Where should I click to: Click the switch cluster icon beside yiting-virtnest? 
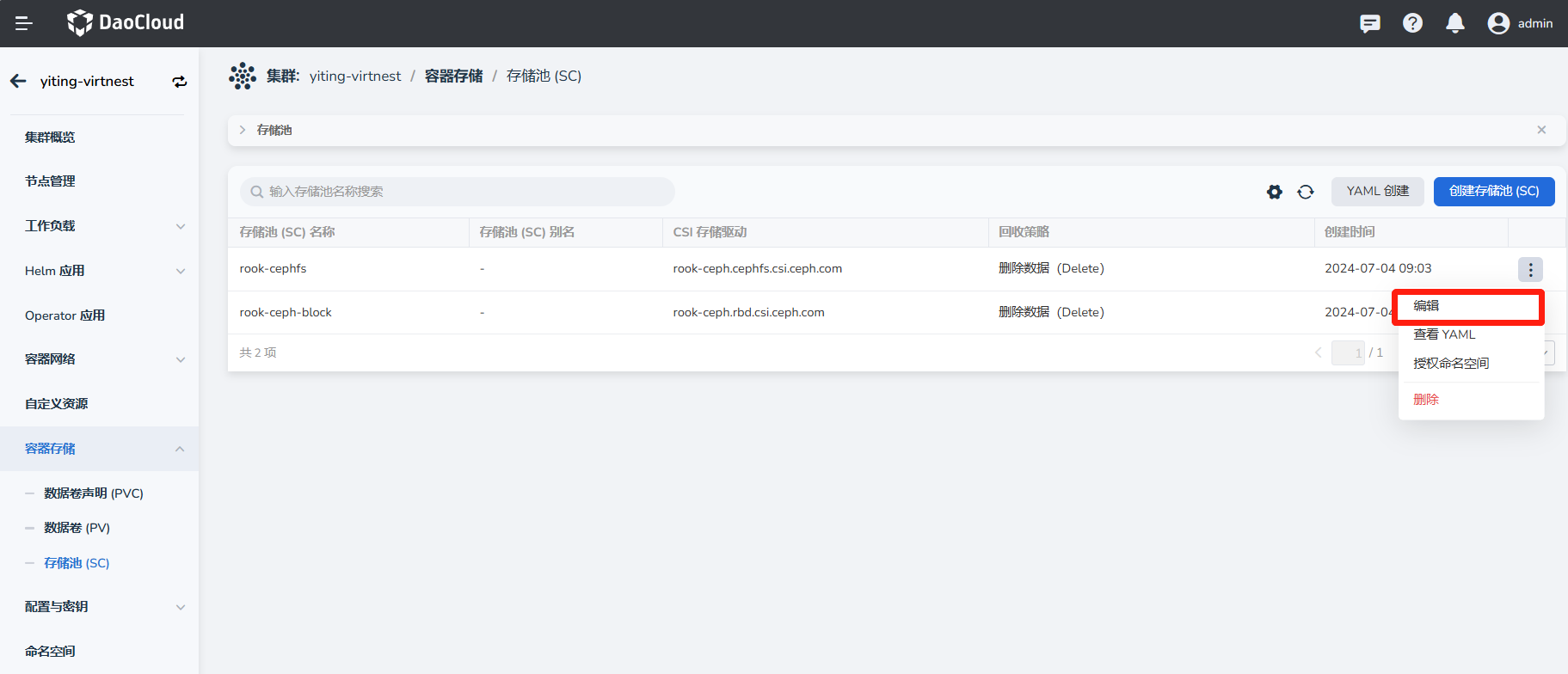click(x=179, y=82)
